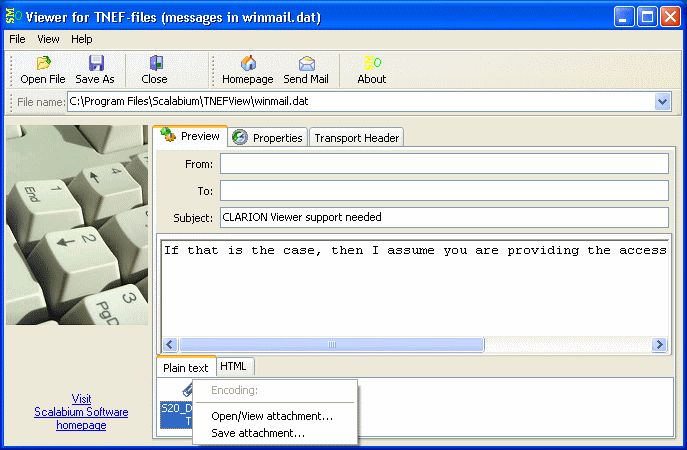Image resolution: width=687 pixels, height=450 pixels.
Task: Expand the File name dropdown arrow
Action: coord(662,101)
